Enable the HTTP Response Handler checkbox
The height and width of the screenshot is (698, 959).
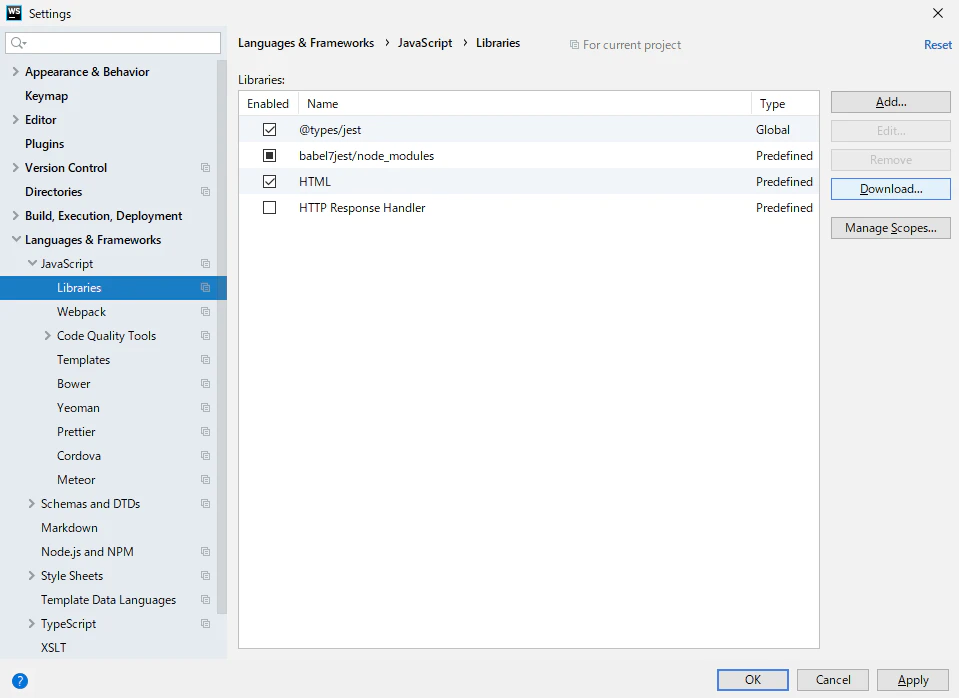270,208
